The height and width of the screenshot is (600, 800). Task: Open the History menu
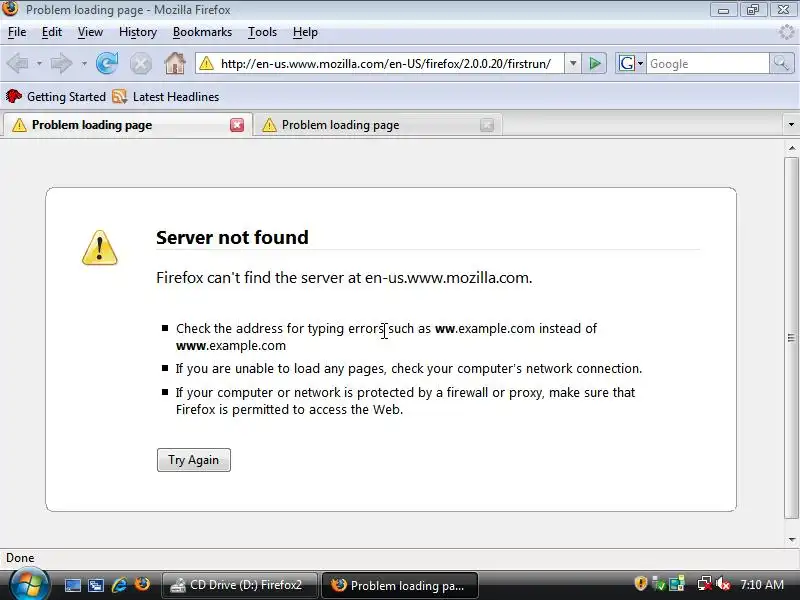click(x=138, y=32)
